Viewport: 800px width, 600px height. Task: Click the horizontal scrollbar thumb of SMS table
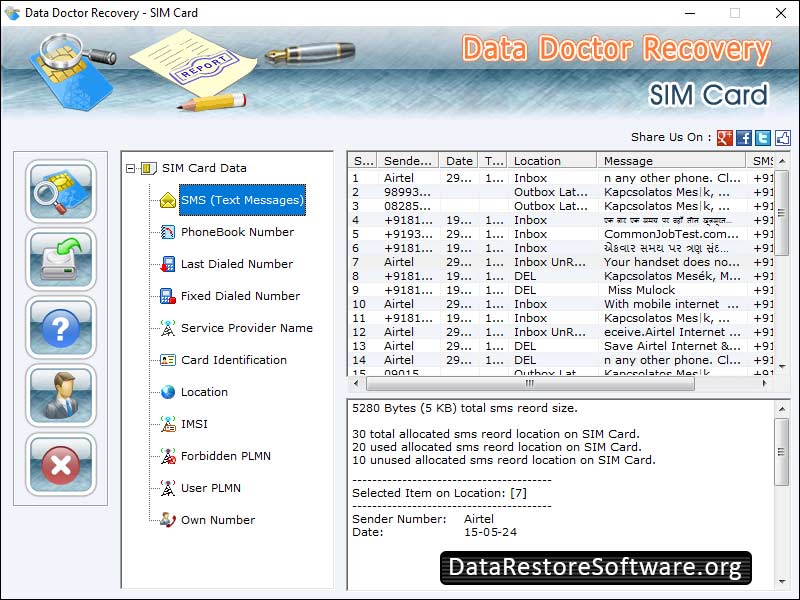(530, 383)
